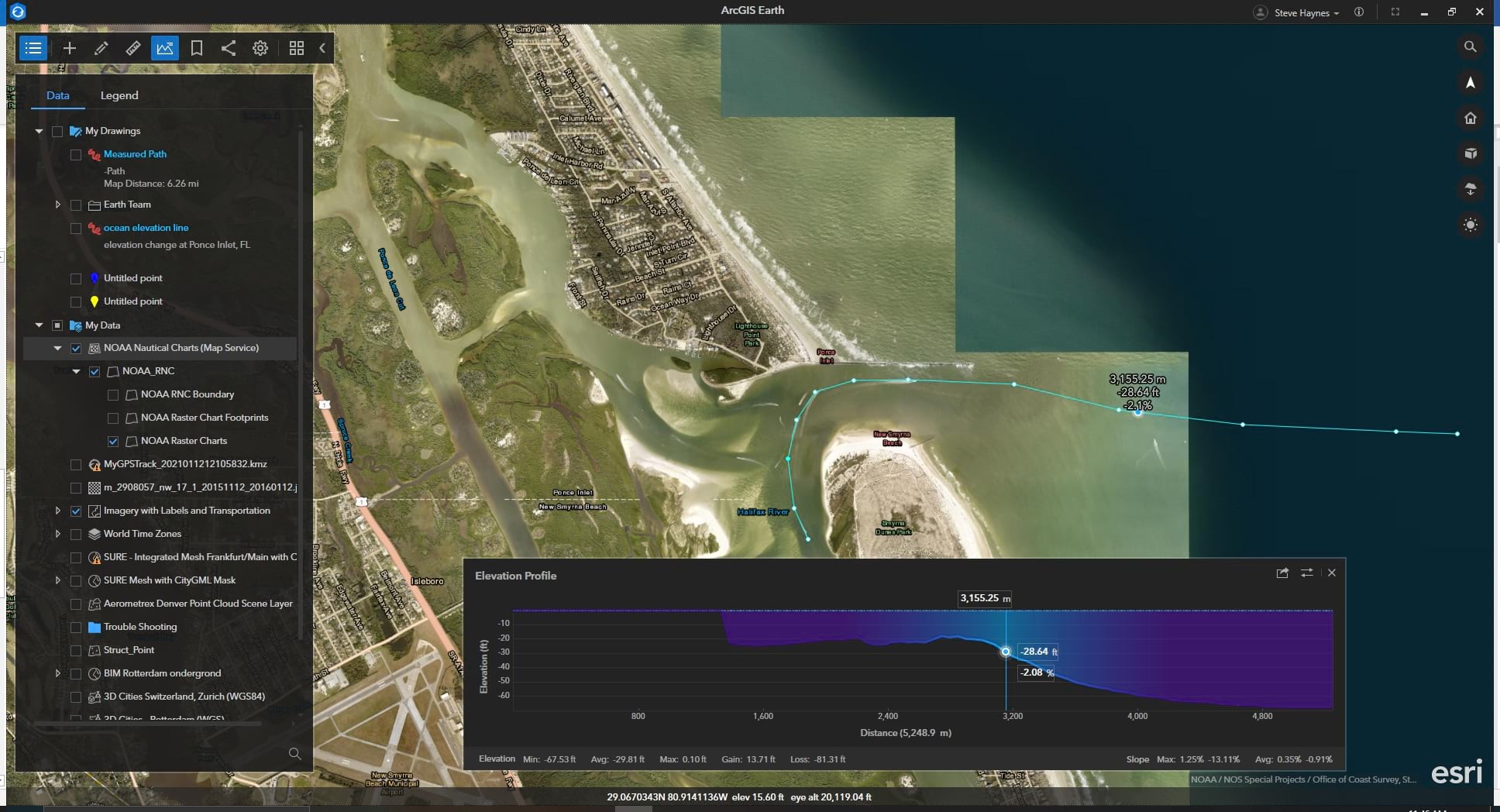The height and width of the screenshot is (812, 1500).
Task: Open the Bookmarks tool in toolbar
Action: (x=197, y=48)
